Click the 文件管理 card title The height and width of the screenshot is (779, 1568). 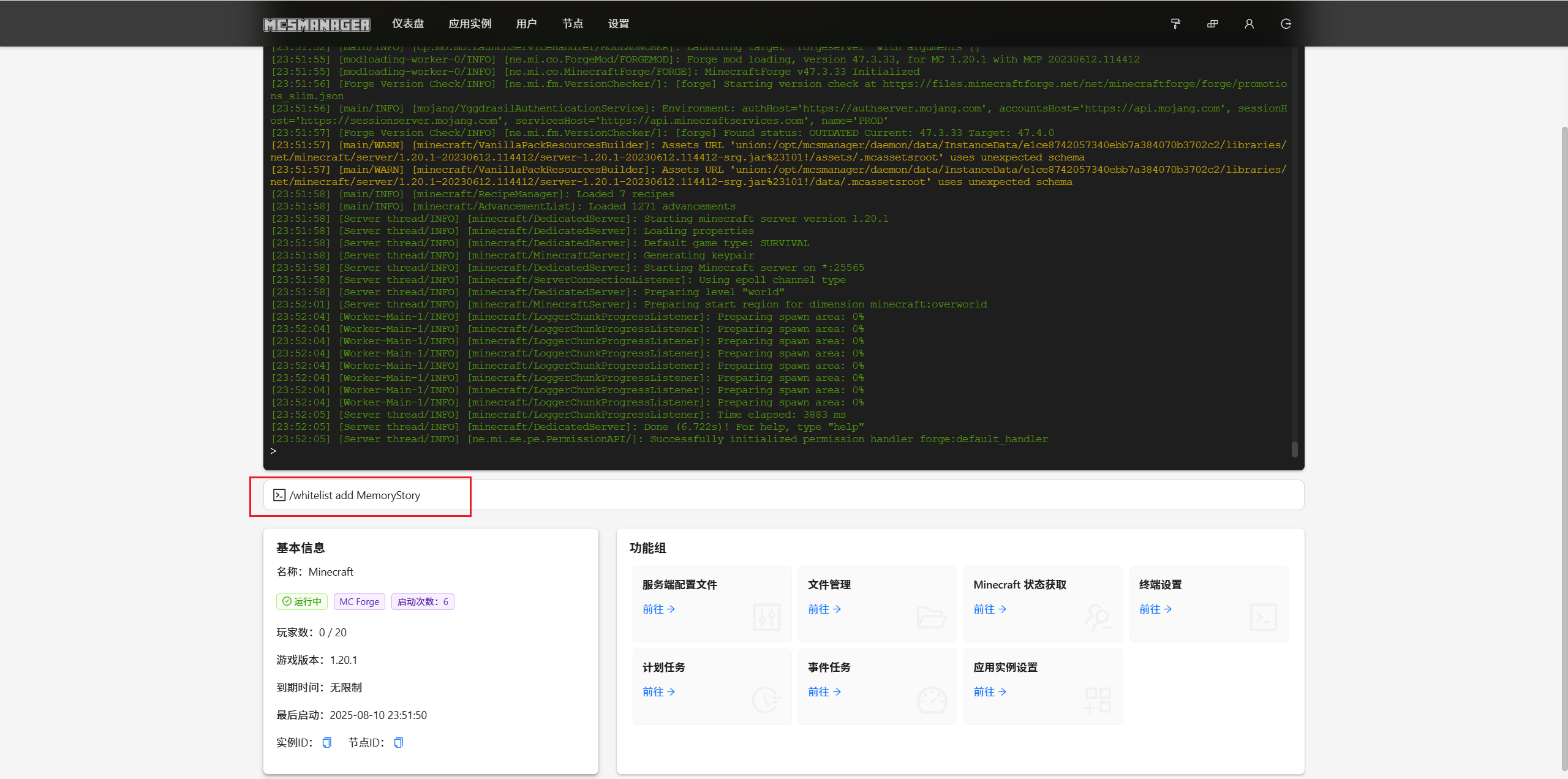tap(829, 584)
